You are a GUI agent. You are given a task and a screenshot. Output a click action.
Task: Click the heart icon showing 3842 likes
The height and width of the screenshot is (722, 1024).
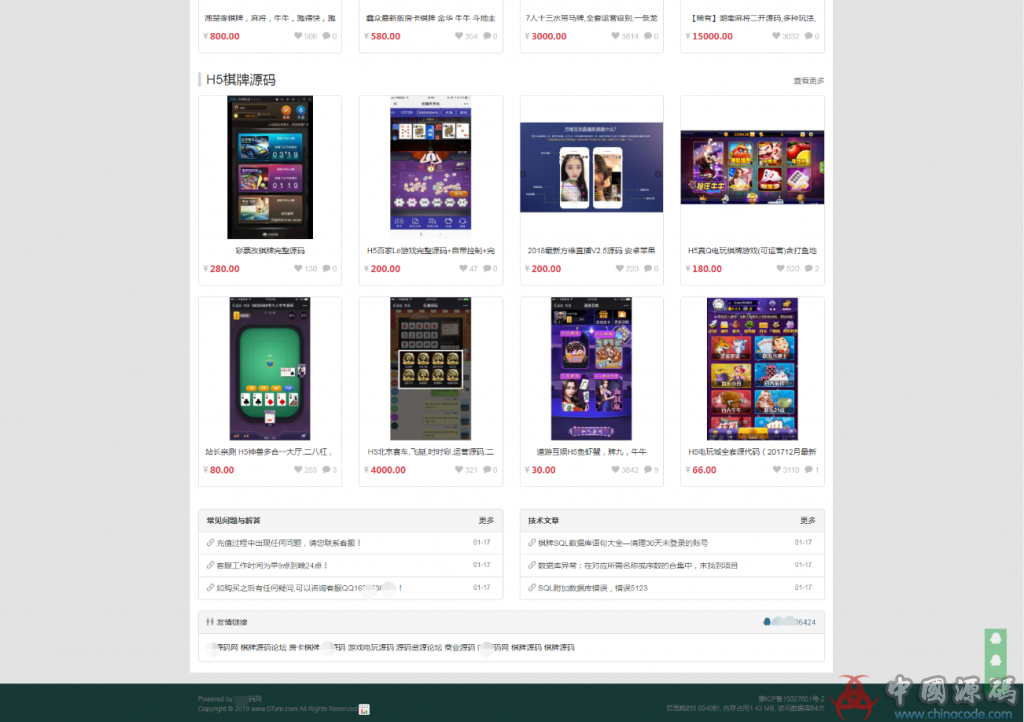click(x=615, y=470)
